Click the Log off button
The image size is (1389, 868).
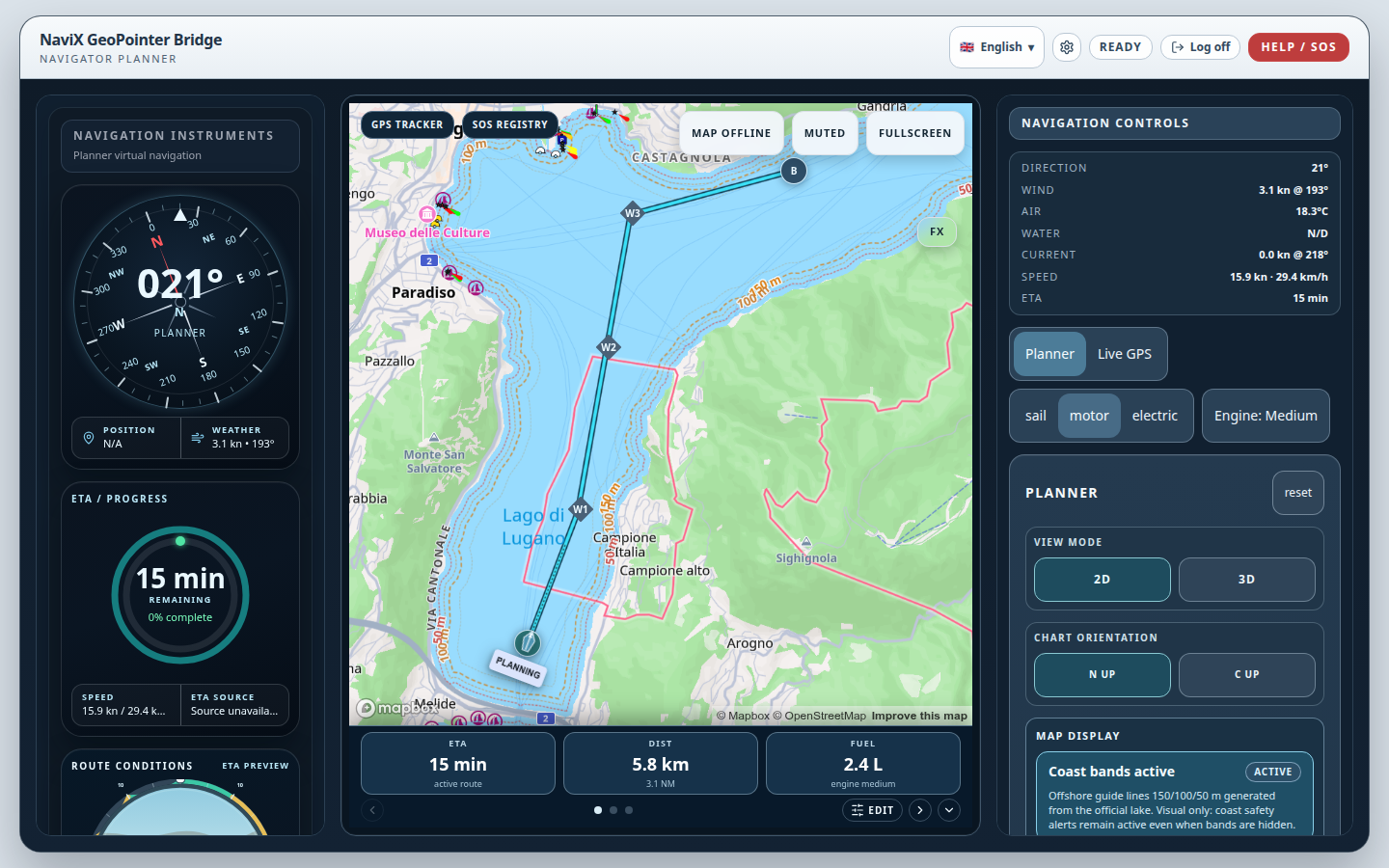(x=1201, y=47)
